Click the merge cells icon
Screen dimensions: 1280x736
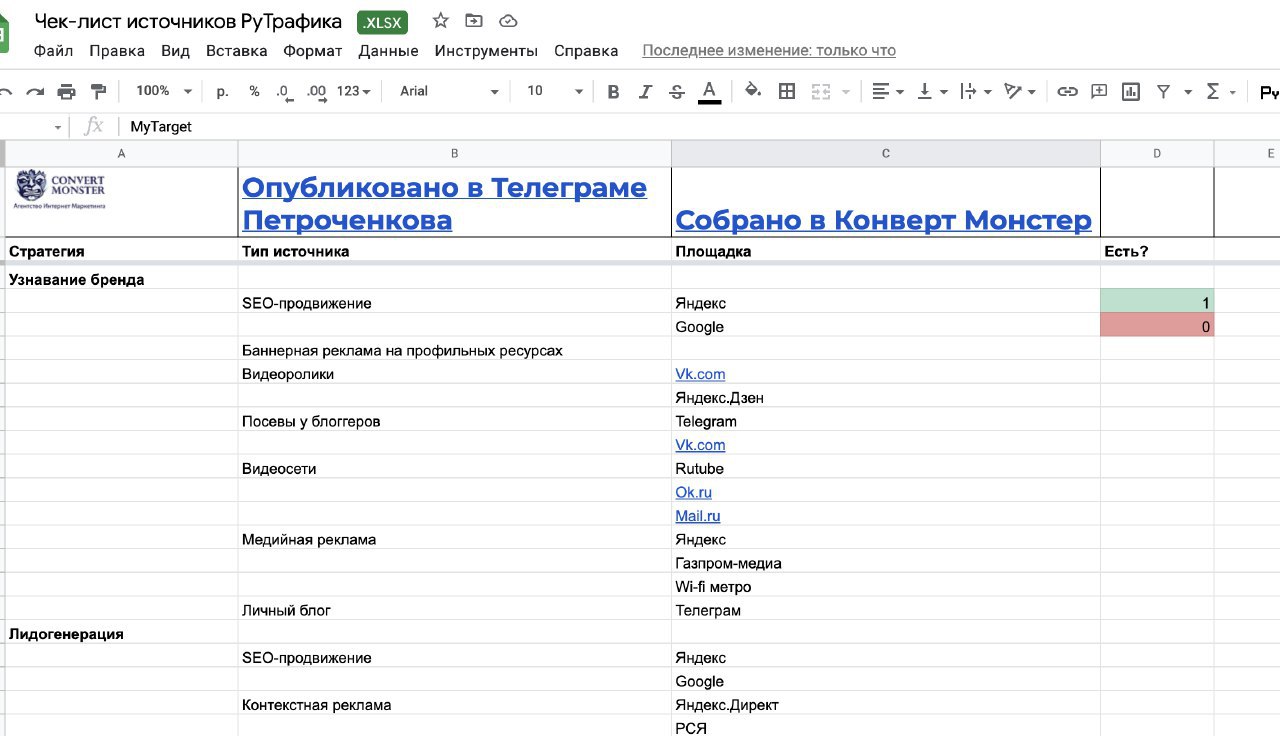coord(821,92)
